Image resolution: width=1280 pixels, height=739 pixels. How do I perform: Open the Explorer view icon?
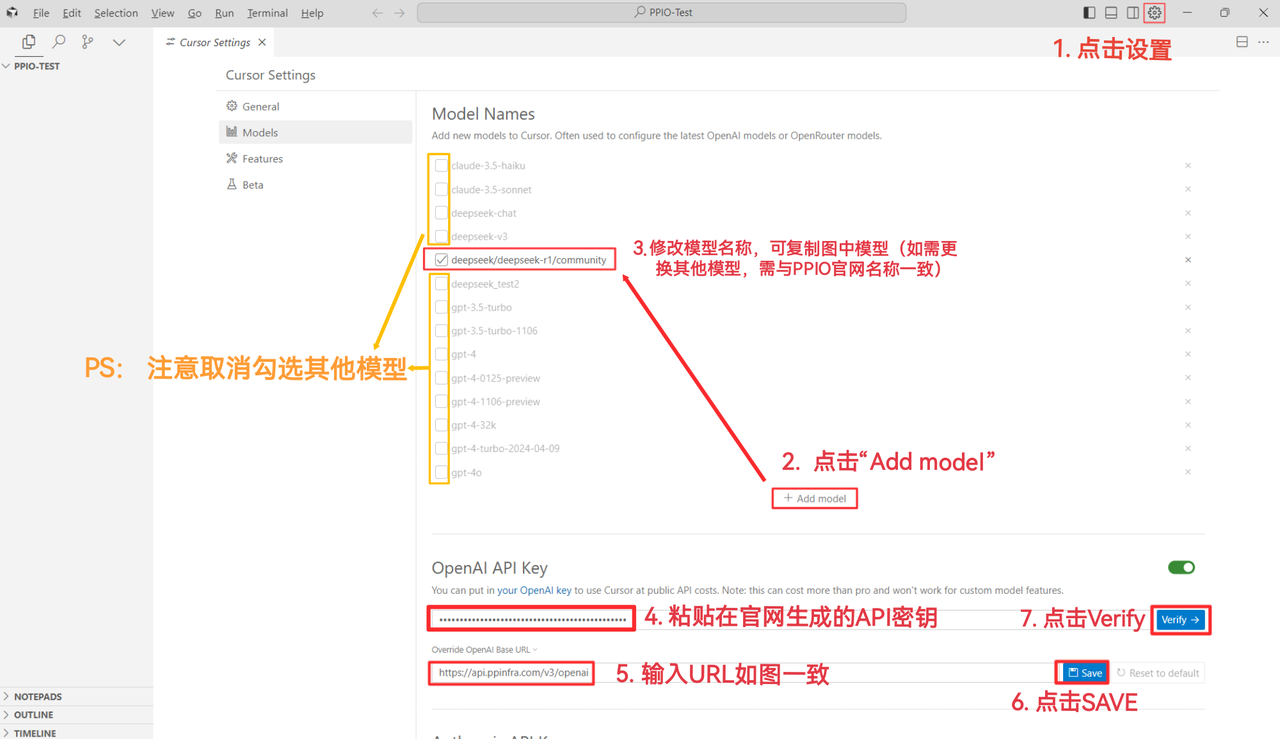coord(29,42)
